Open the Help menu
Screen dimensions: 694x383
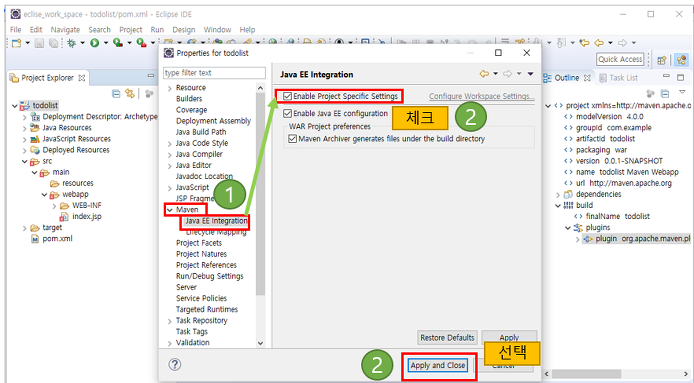point(247,30)
